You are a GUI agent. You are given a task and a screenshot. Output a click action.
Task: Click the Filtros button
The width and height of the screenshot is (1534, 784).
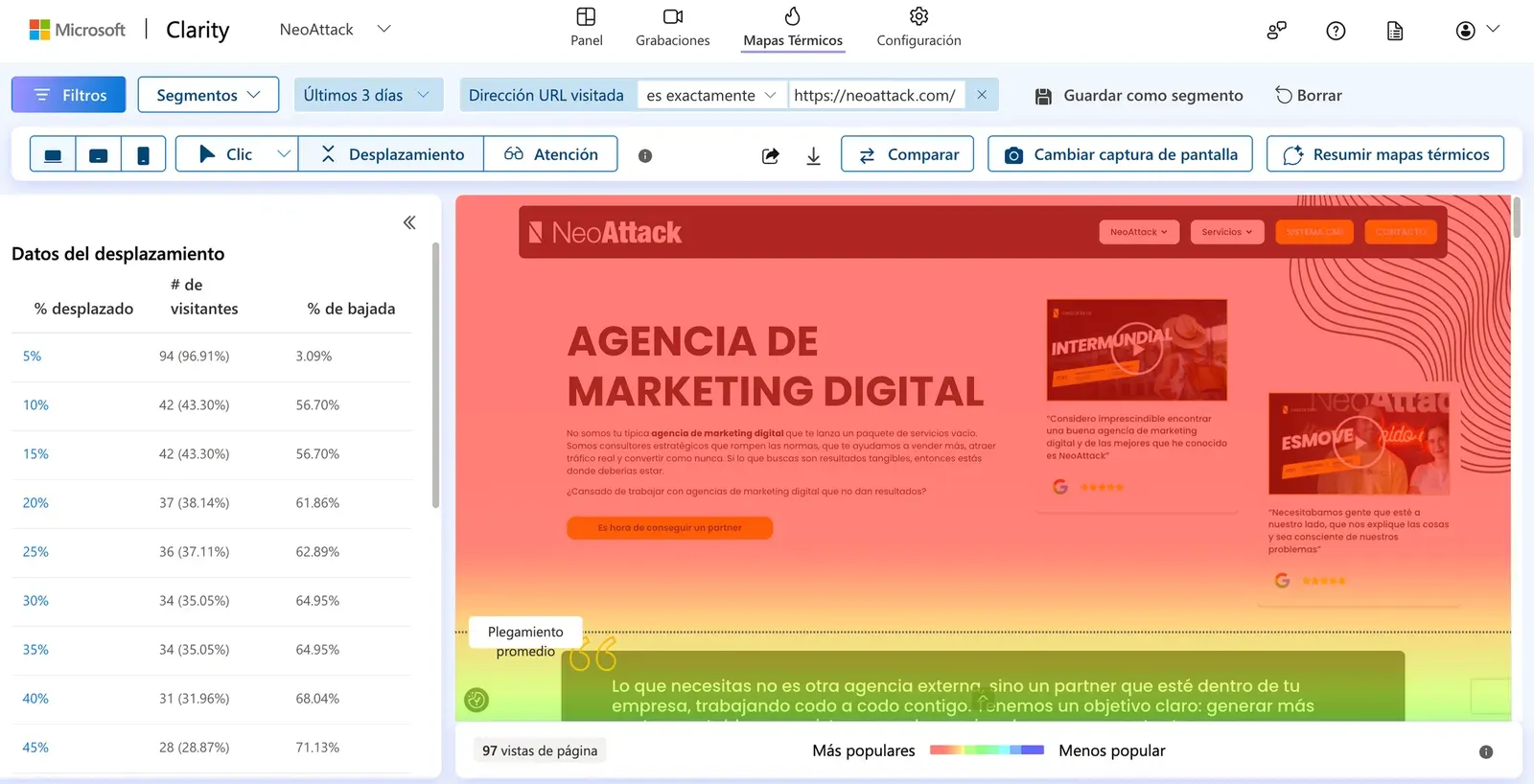(x=68, y=95)
